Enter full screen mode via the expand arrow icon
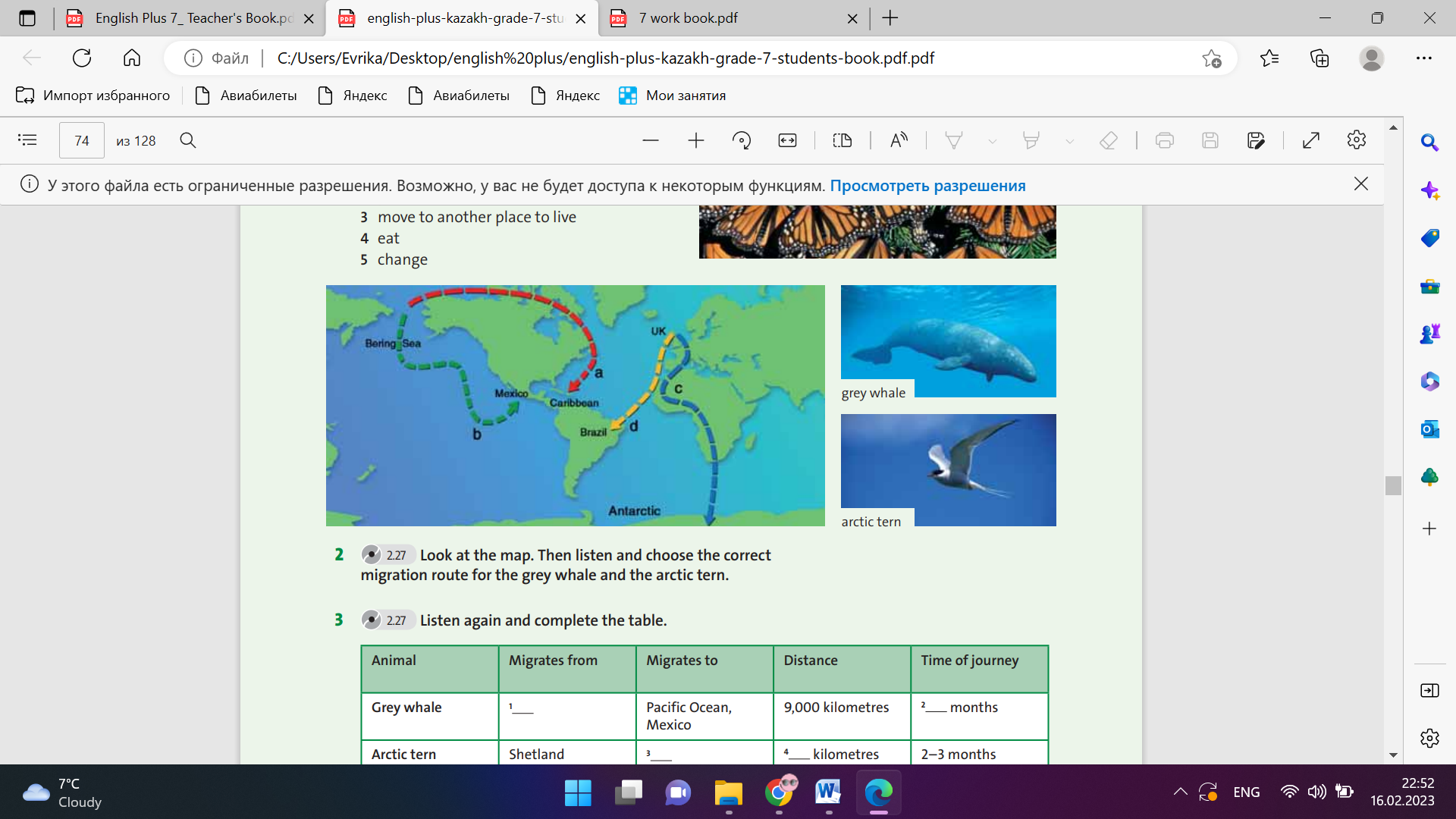1456x819 pixels. tap(1310, 140)
